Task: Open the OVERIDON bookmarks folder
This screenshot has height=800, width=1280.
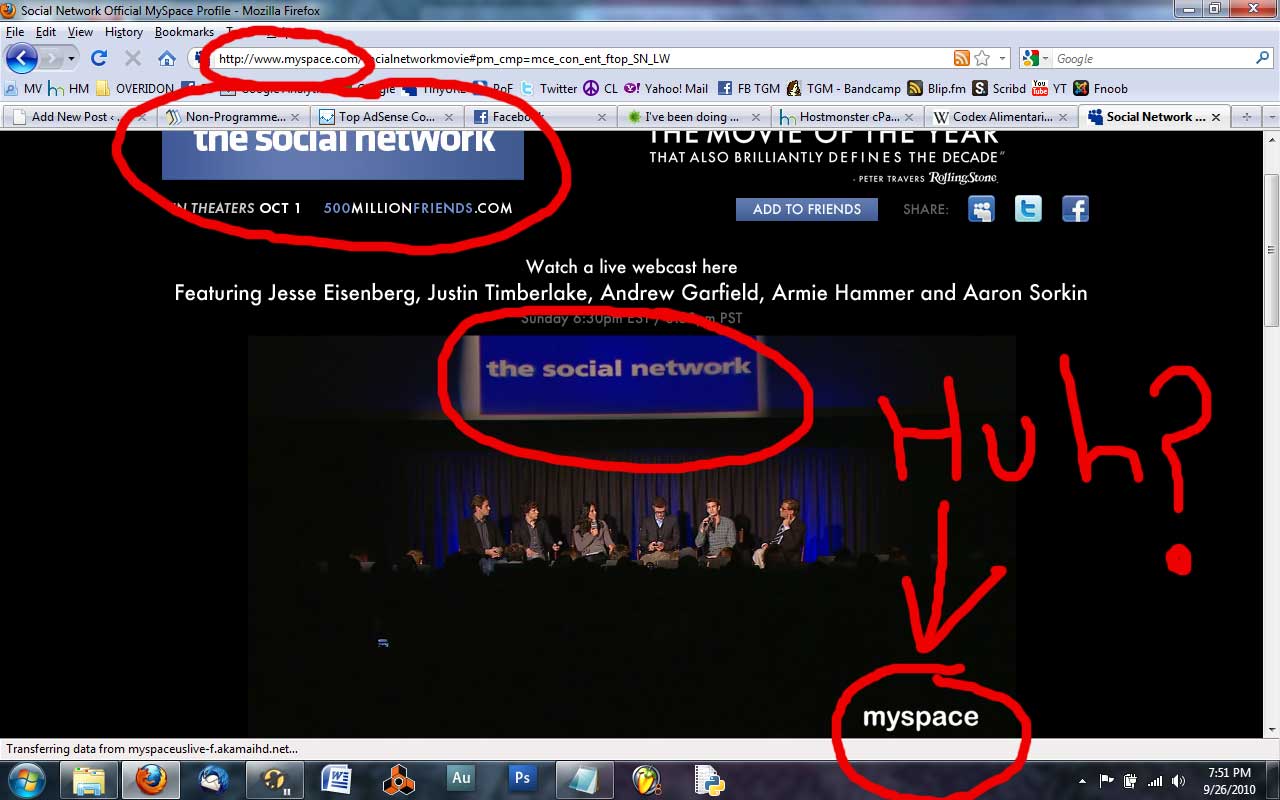Action: [x=134, y=88]
